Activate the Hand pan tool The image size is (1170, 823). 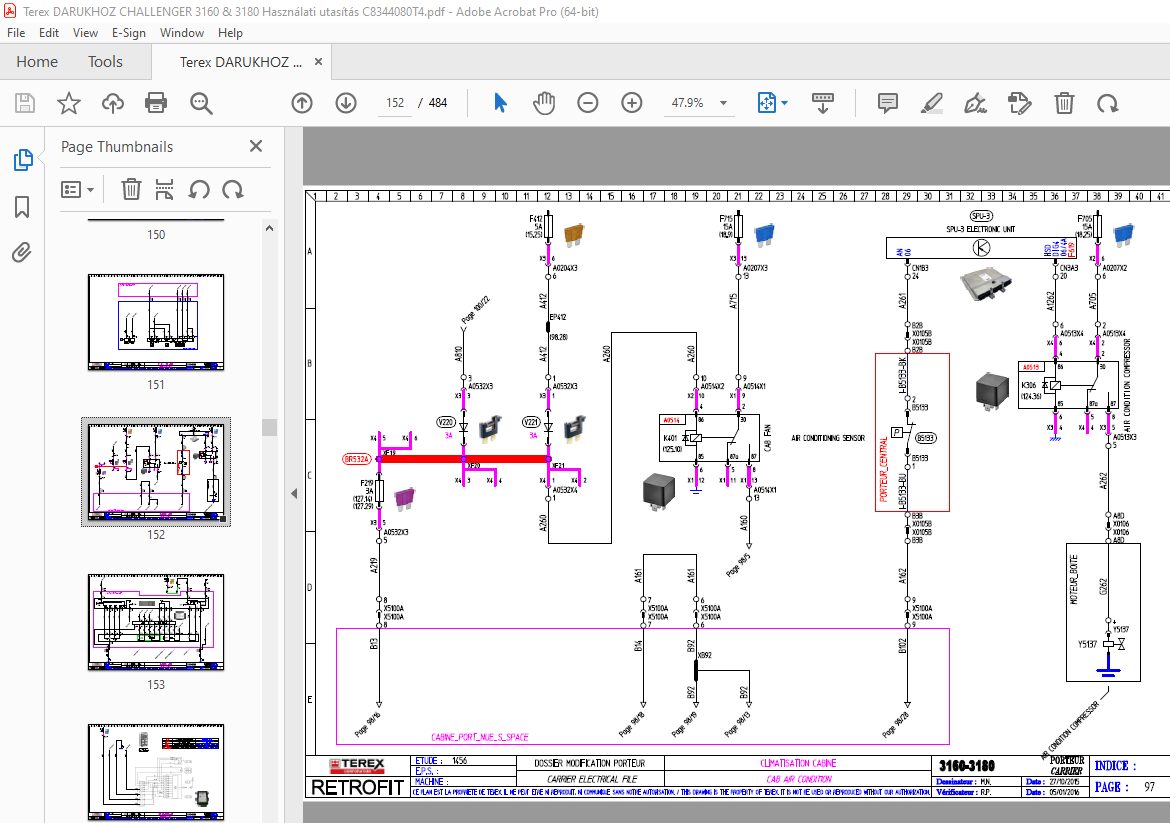click(x=544, y=103)
